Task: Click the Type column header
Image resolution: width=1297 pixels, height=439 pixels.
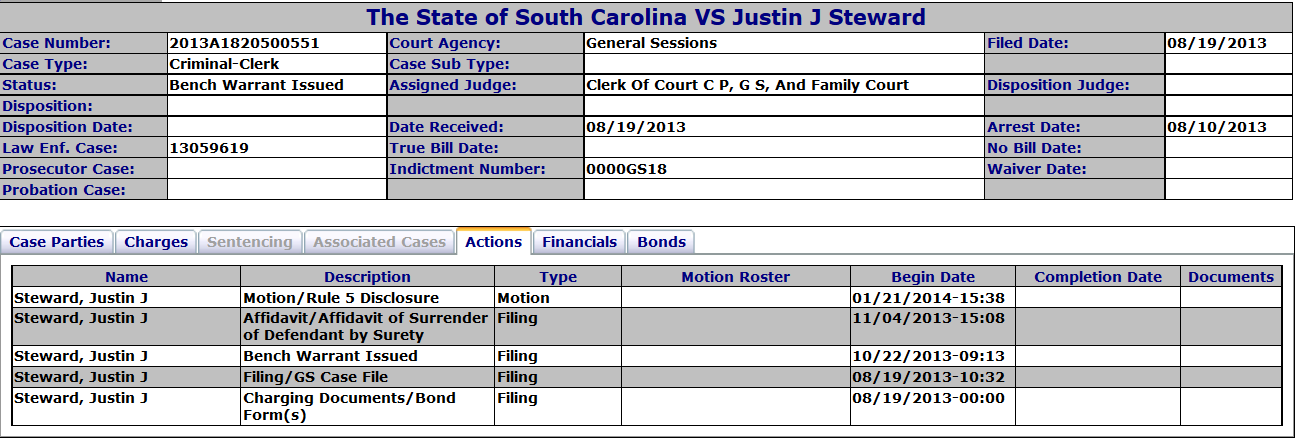Action: [558, 277]
